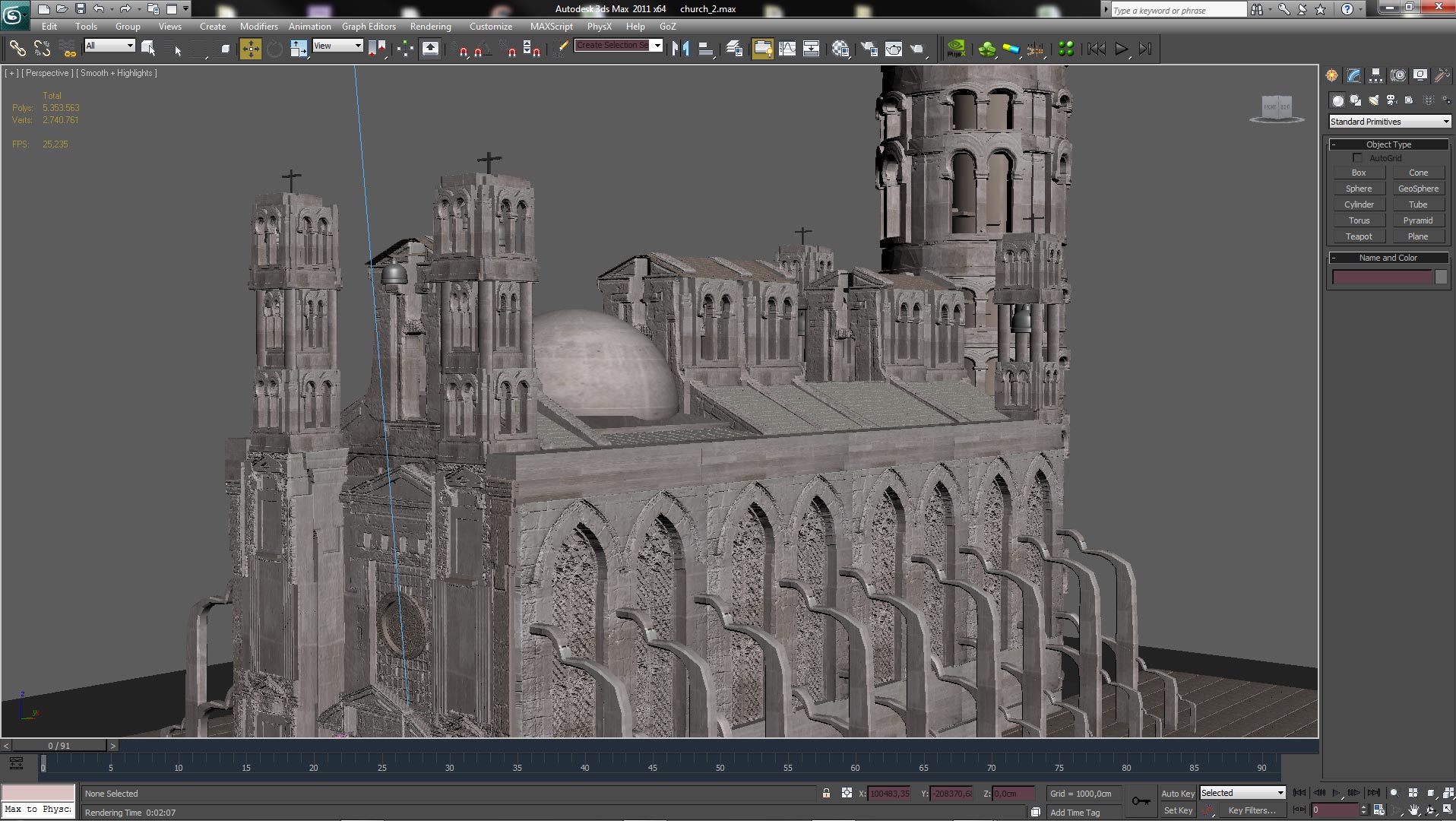
Task: Click frame 45 on the track bar
Action: tap(652, 768)
